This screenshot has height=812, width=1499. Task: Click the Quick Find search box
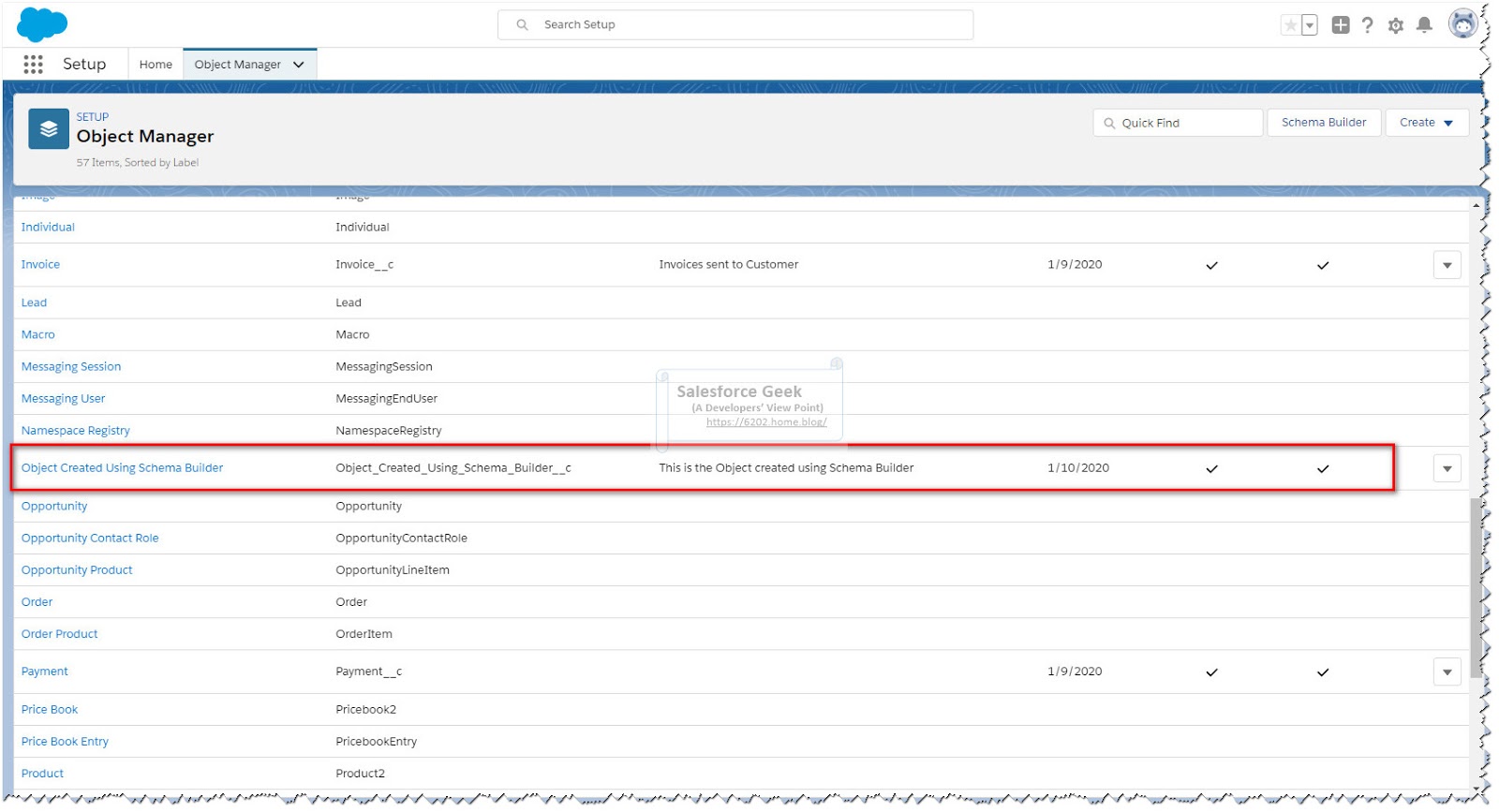click(x=1178, y=123)
